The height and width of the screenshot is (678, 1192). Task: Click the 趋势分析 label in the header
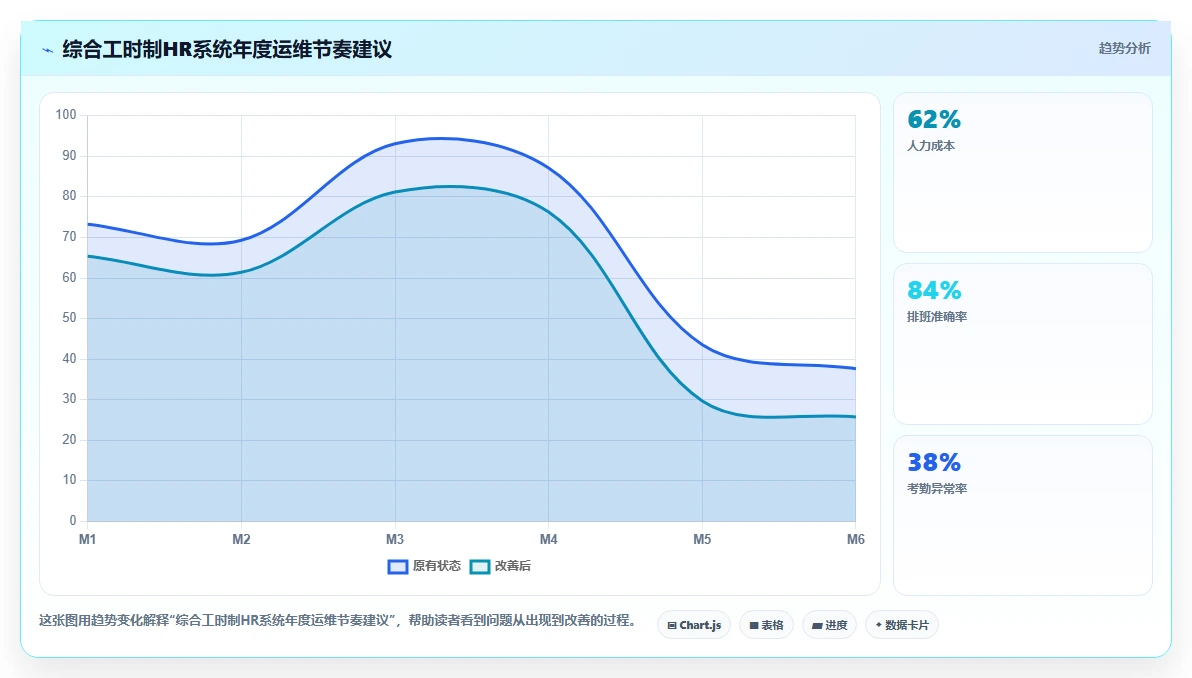[1124, 49]
